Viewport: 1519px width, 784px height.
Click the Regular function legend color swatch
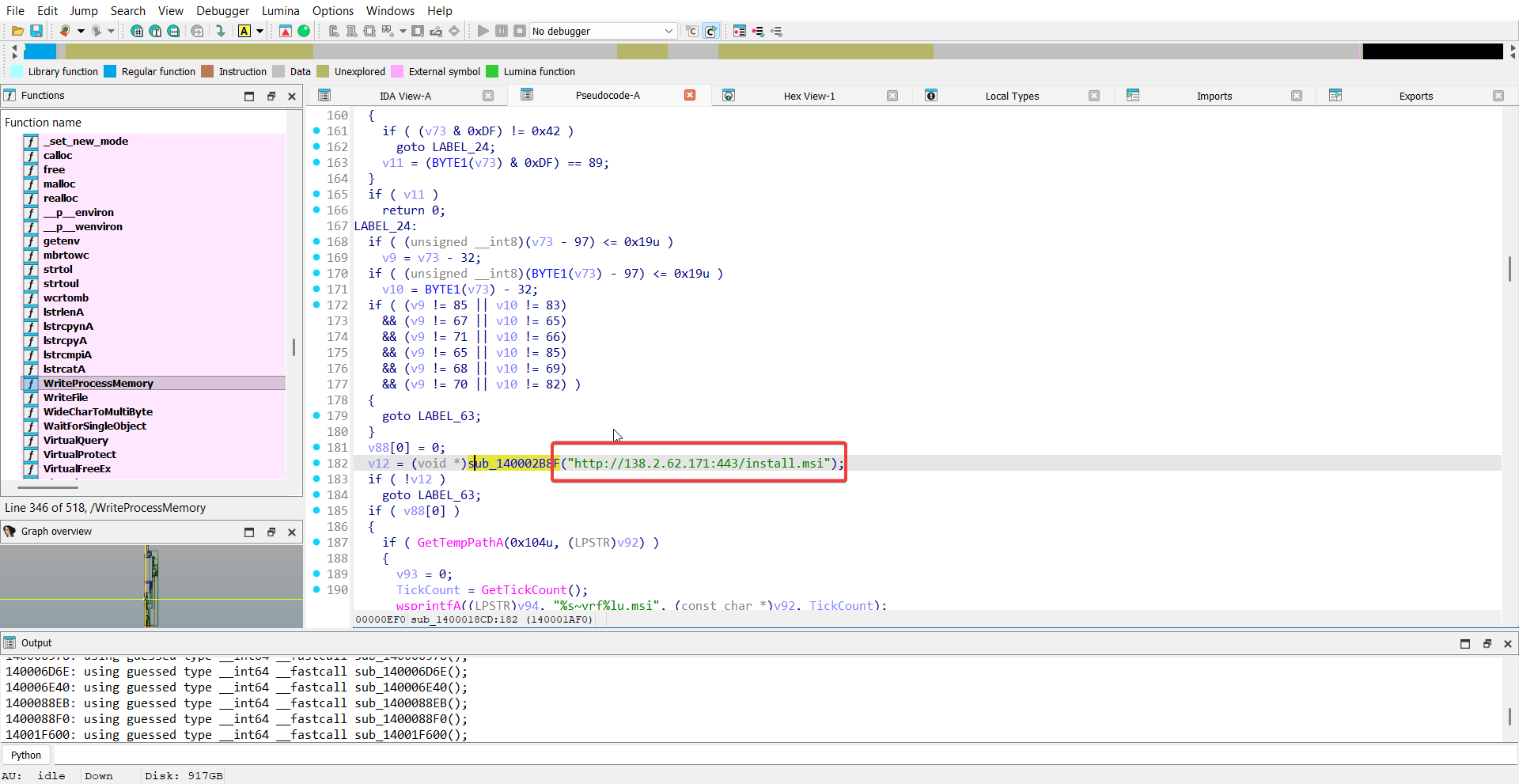tap(110, 71)
